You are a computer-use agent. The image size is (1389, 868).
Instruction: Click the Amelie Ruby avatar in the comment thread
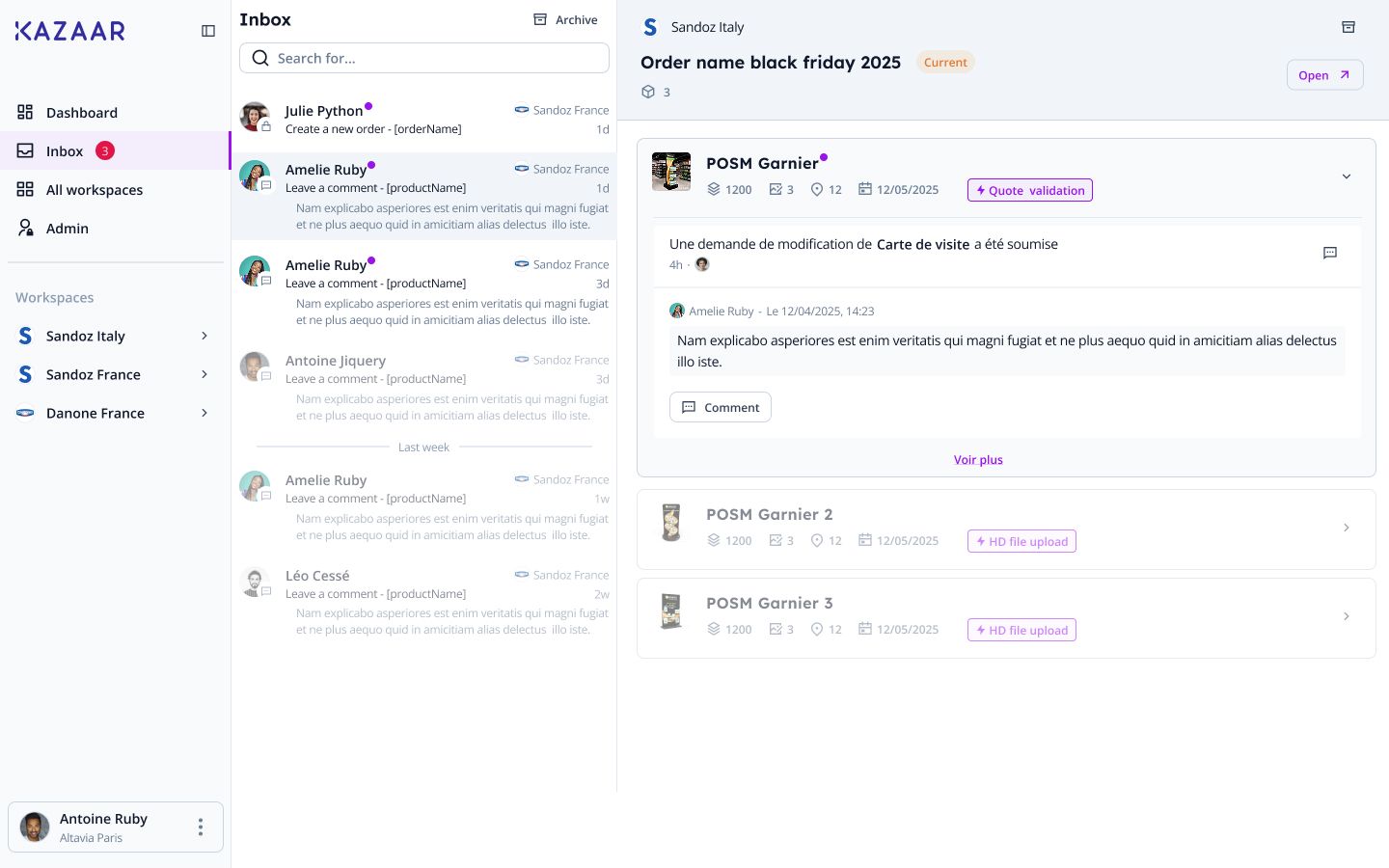[677, 311]
